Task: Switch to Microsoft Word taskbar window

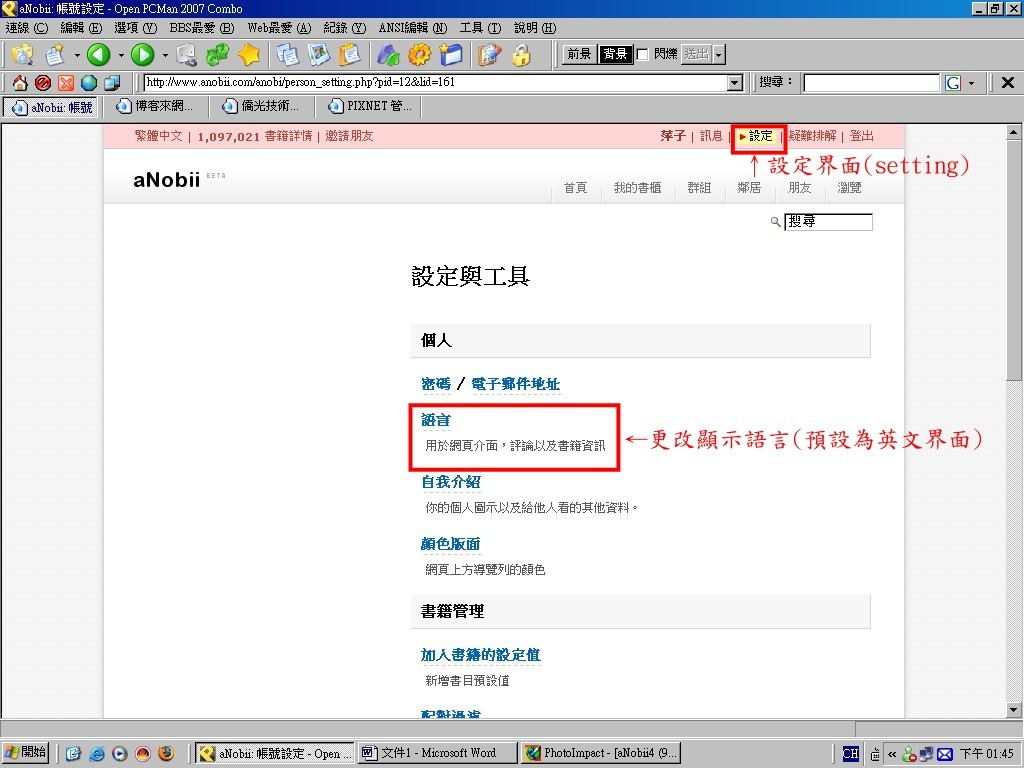Action: 438,753
